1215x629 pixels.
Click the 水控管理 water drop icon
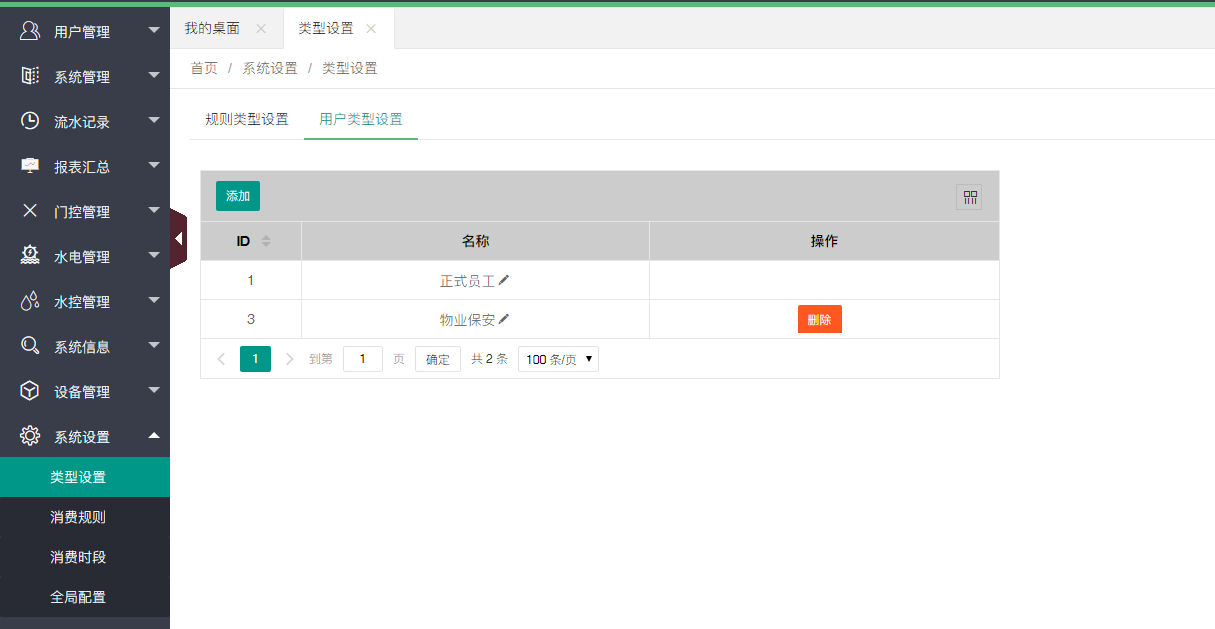click(x=30, y=301)
